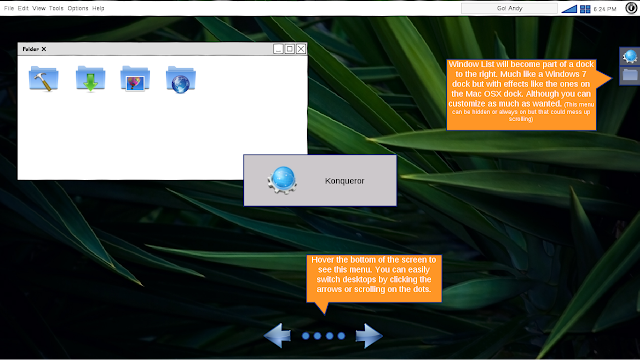Select the first desktop dot
The width and height of the screenshot is (640, 360).
(x=306, y=336)
